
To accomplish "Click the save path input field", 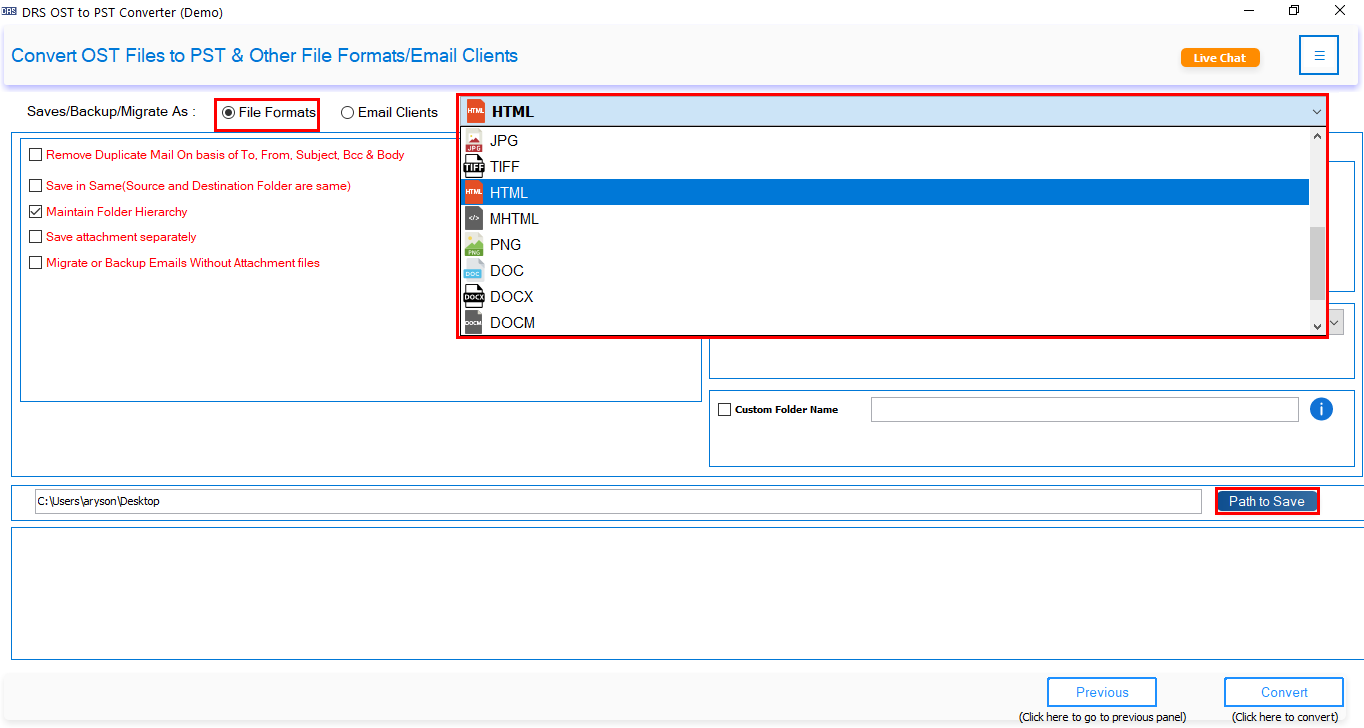I will point(618,501).
